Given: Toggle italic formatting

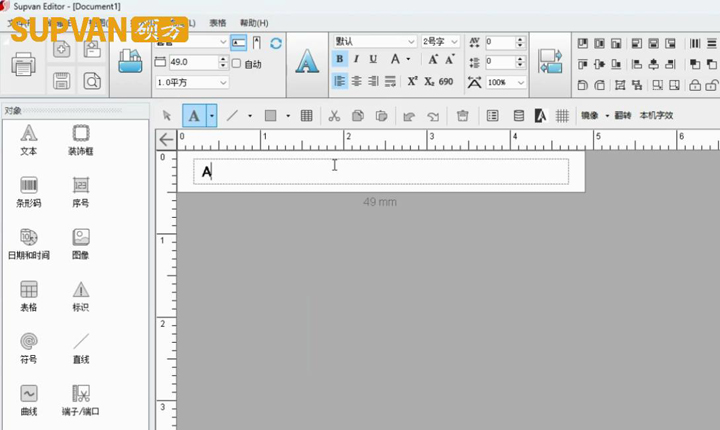Looking at the screenshot, I should (358, 60).
